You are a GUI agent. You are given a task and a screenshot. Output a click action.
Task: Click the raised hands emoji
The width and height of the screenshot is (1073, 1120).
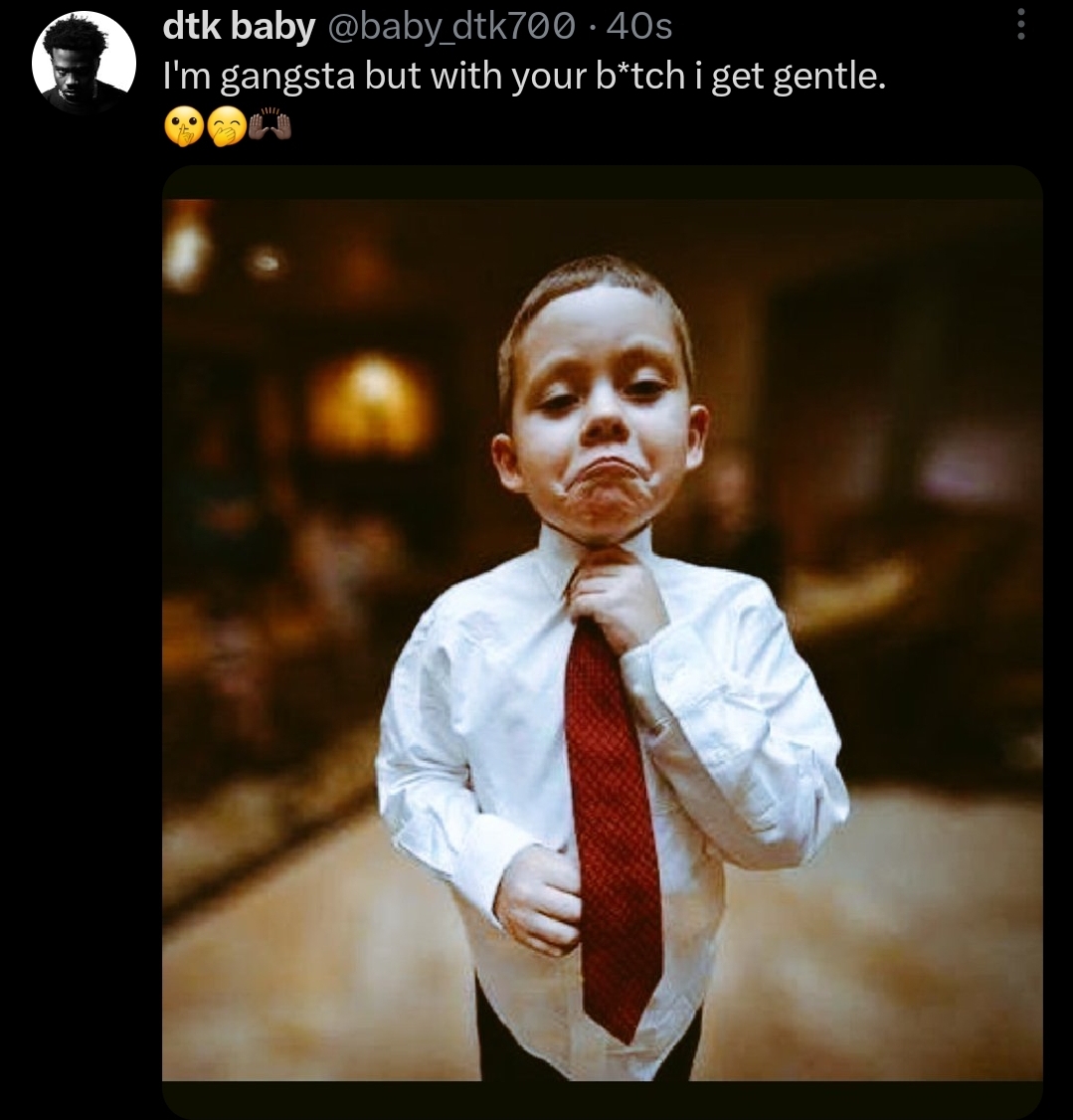269,127
